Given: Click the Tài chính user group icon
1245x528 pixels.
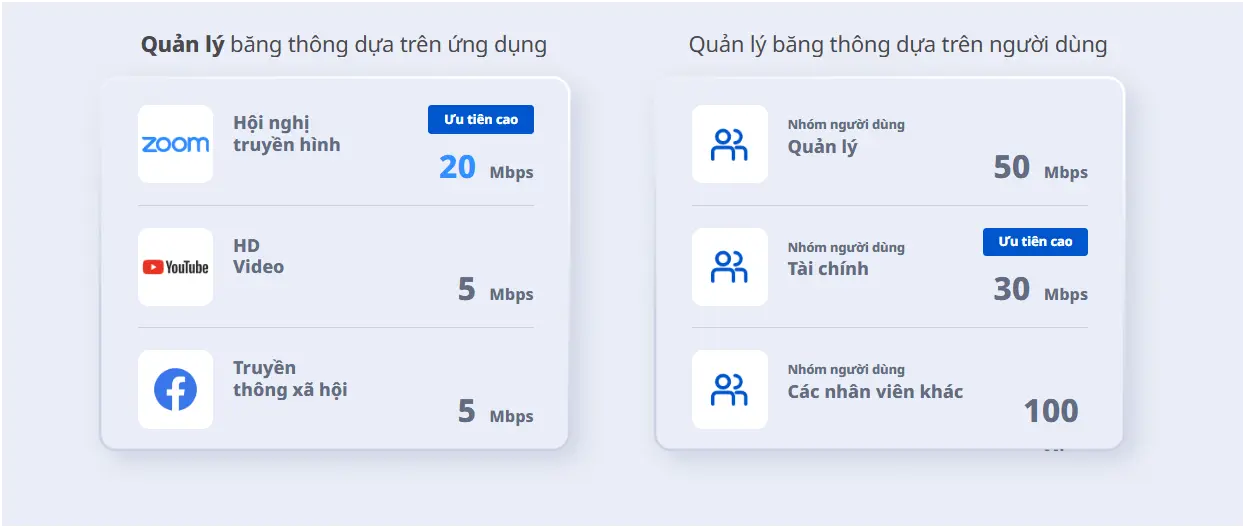Looking at the screenshot, I should pos(729,267).
